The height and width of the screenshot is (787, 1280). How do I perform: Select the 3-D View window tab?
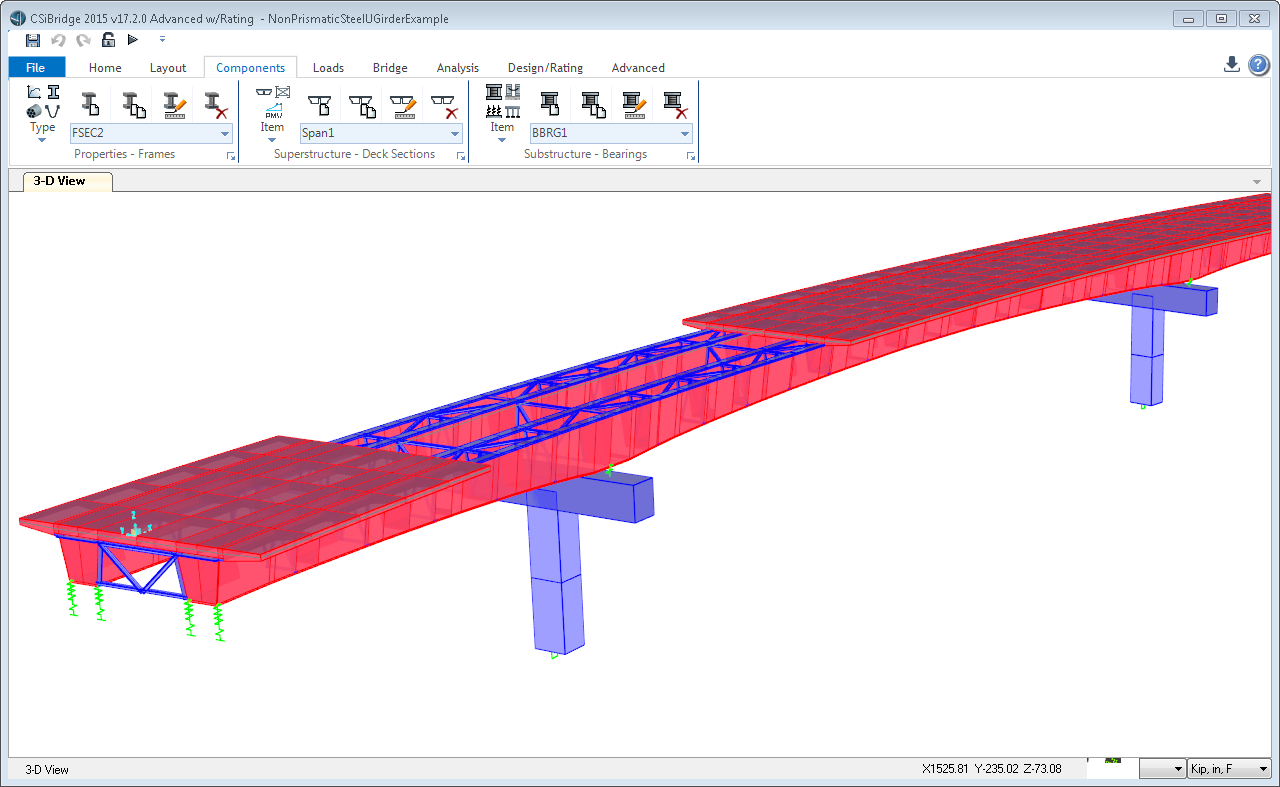coord(60,181)
